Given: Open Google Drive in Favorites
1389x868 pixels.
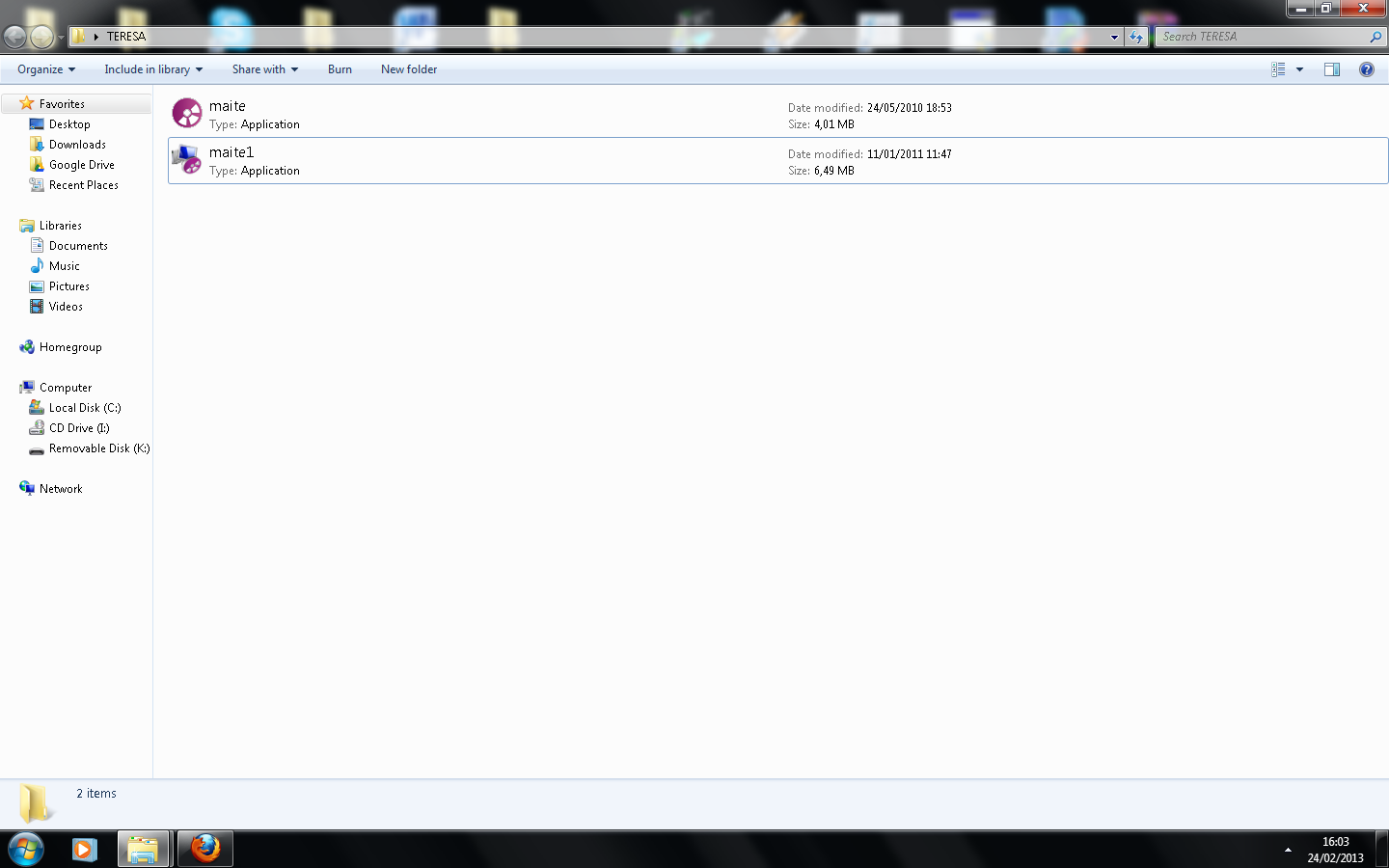Looking at the screenshot, I should (82, 165).
